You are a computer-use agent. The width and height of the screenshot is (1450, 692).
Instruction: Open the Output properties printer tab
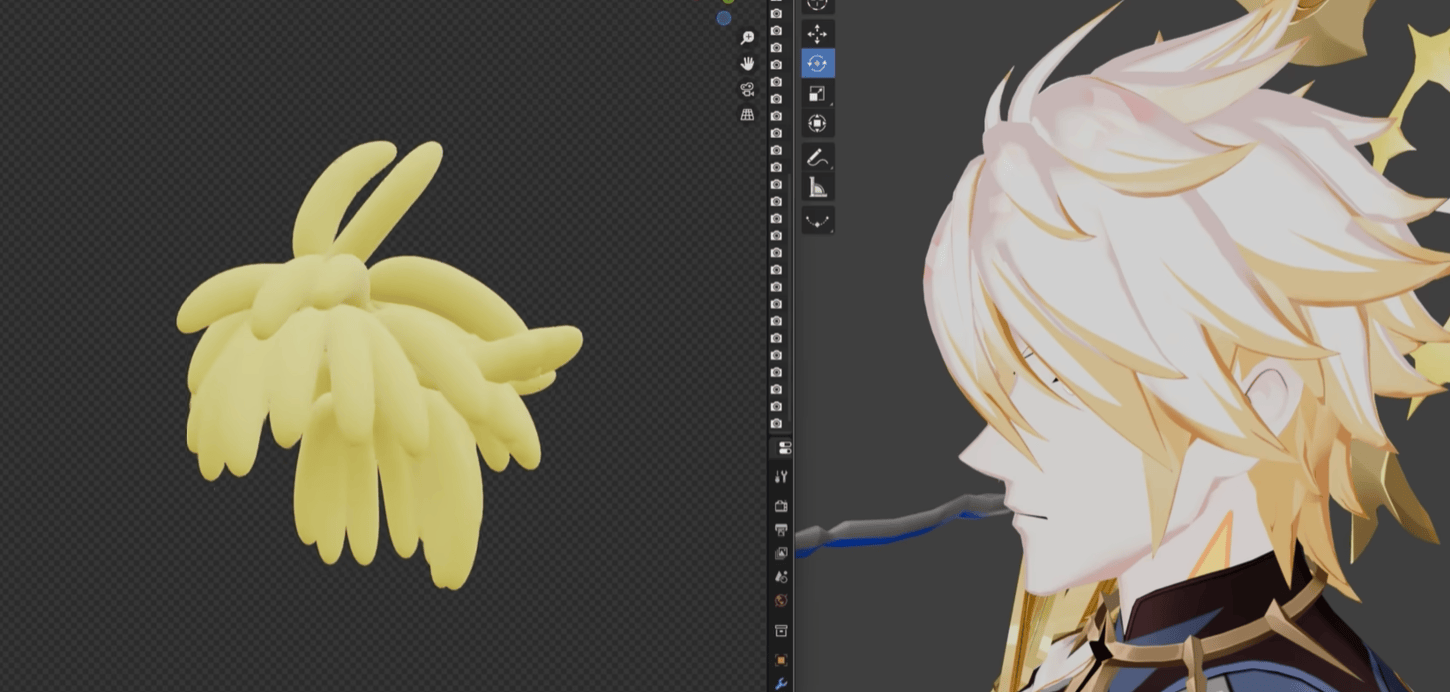click(781, 530)
